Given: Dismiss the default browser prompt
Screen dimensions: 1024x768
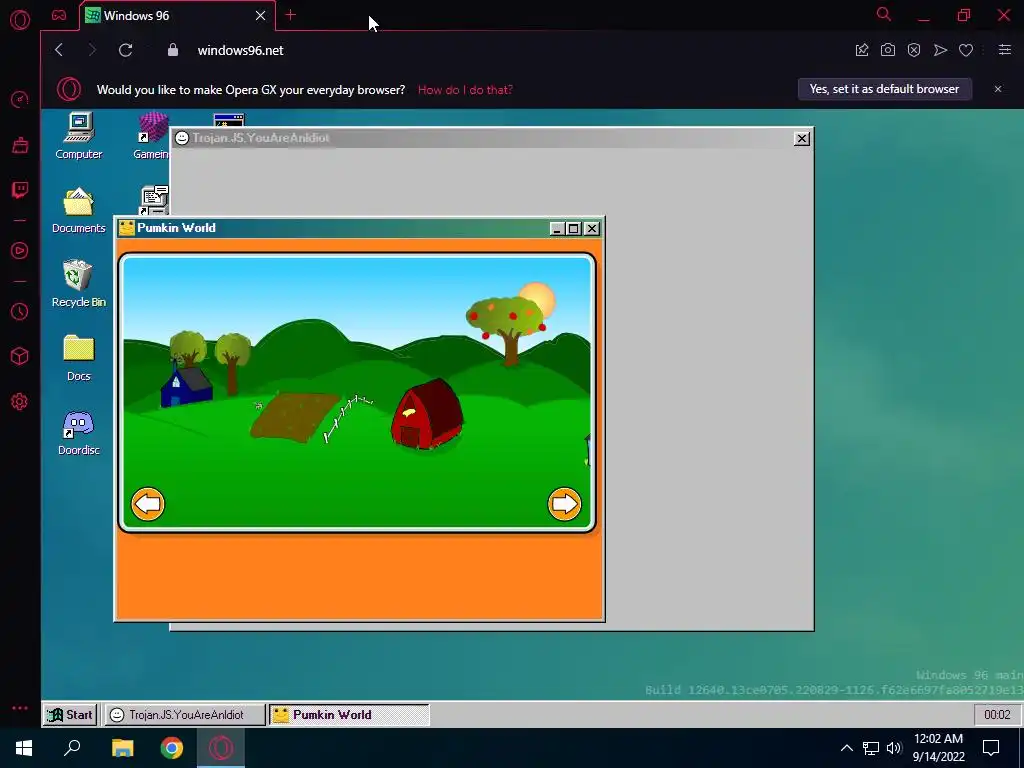Looking at the screenshot, I should click(998, 89).
